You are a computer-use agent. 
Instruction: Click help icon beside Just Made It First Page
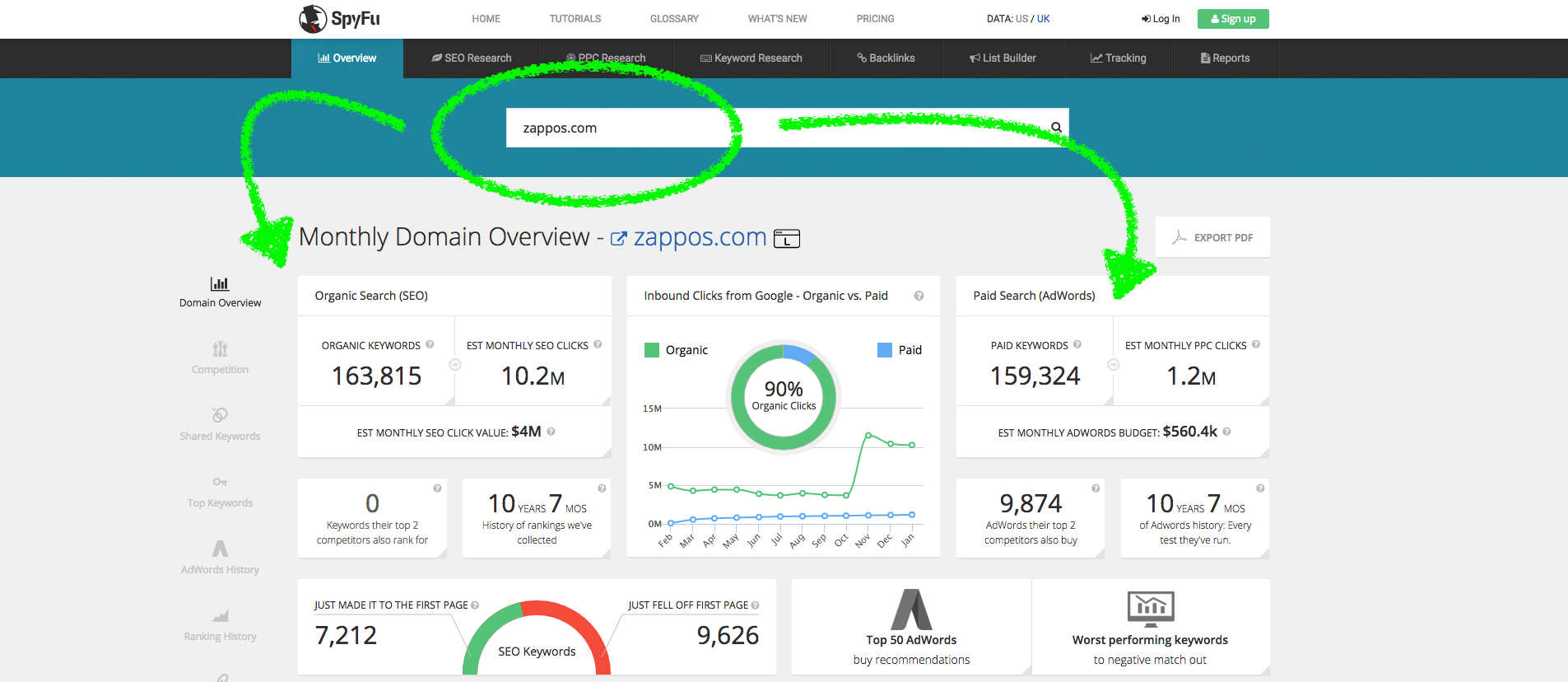coord(475,605)
